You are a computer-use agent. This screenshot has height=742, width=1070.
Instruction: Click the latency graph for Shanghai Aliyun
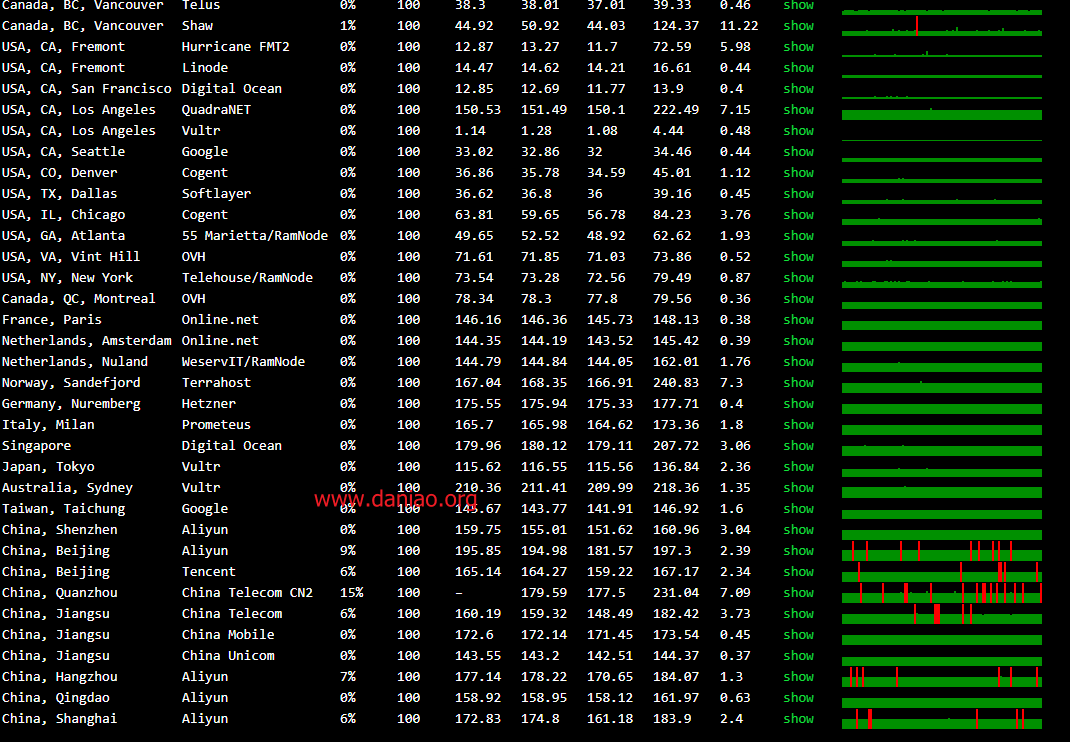942,719
